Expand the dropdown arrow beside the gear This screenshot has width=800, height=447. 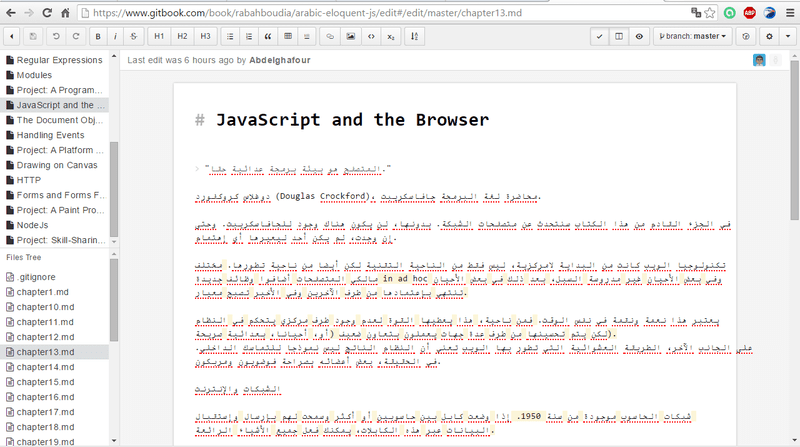click(x=788, y=36)
